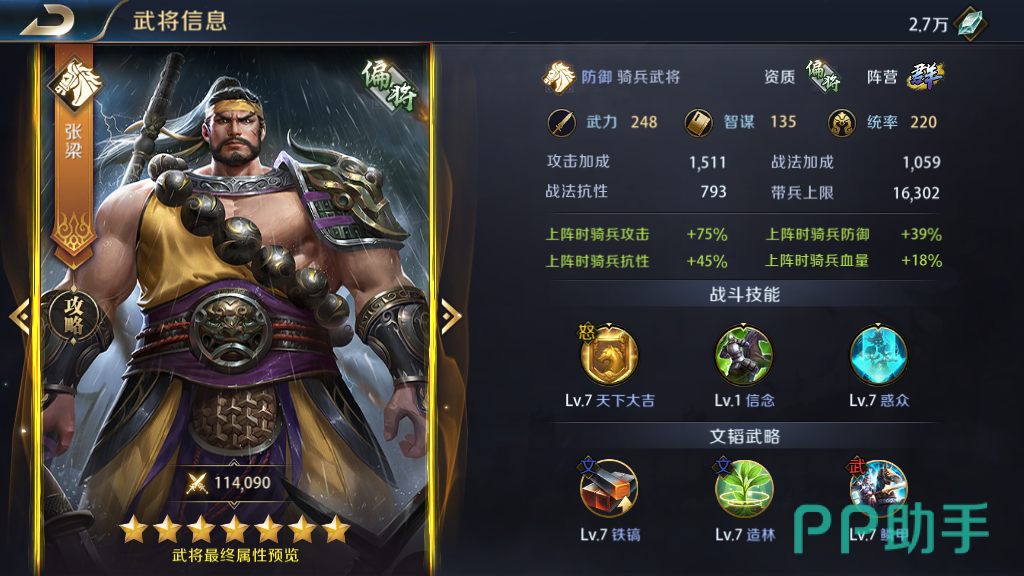Go to next general with right arrow
Screen dimensions: 1024x576
(451, 316)
